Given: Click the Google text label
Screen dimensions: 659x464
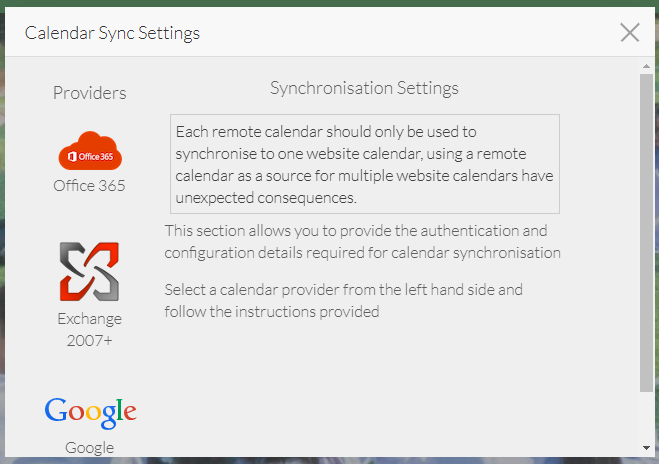Looking at the screenshot, I should tap(90, 447).
